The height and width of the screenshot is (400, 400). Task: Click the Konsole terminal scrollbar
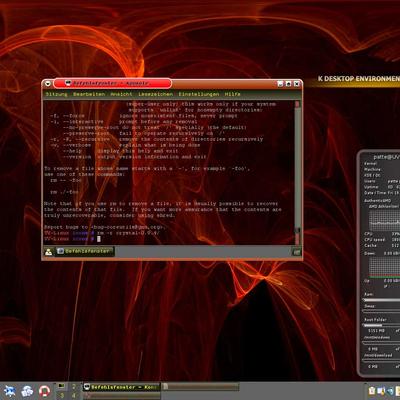[297, 172]
